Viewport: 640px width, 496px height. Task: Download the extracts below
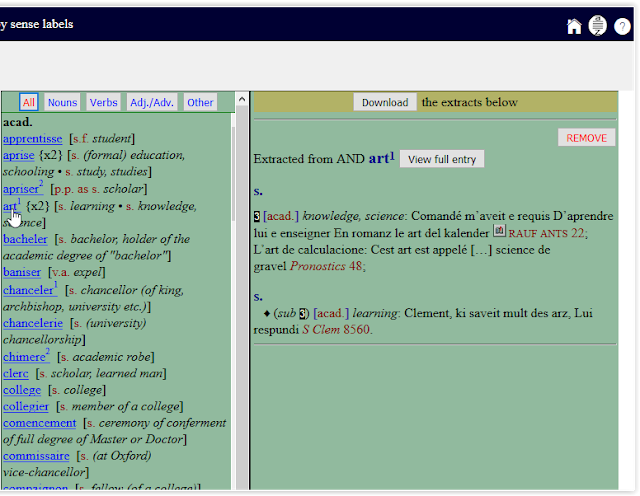385,102
